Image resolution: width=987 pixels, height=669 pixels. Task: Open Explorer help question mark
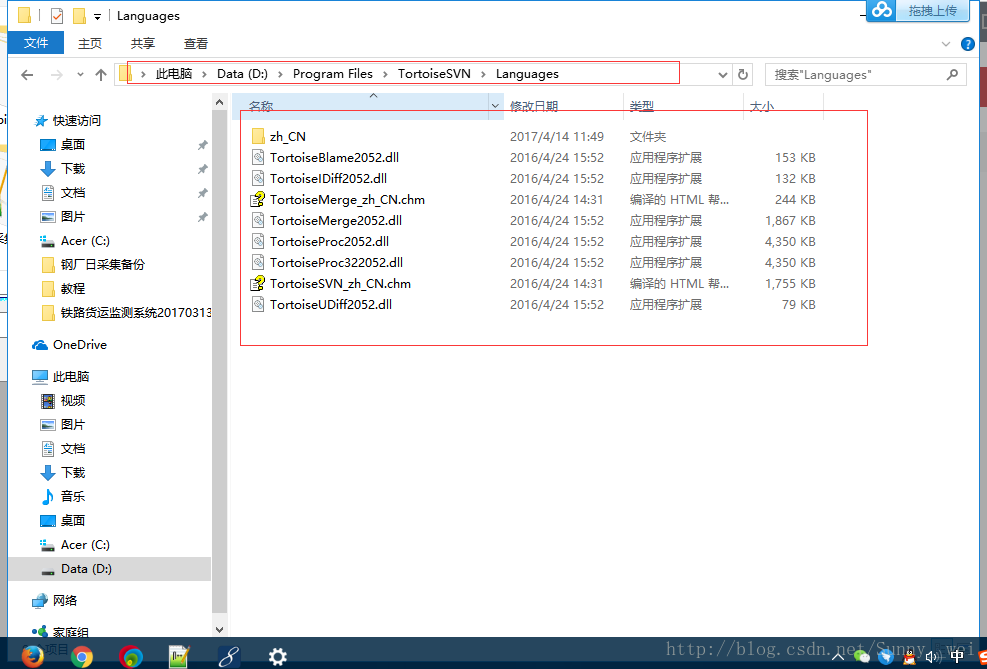click(x=967, y=44)
